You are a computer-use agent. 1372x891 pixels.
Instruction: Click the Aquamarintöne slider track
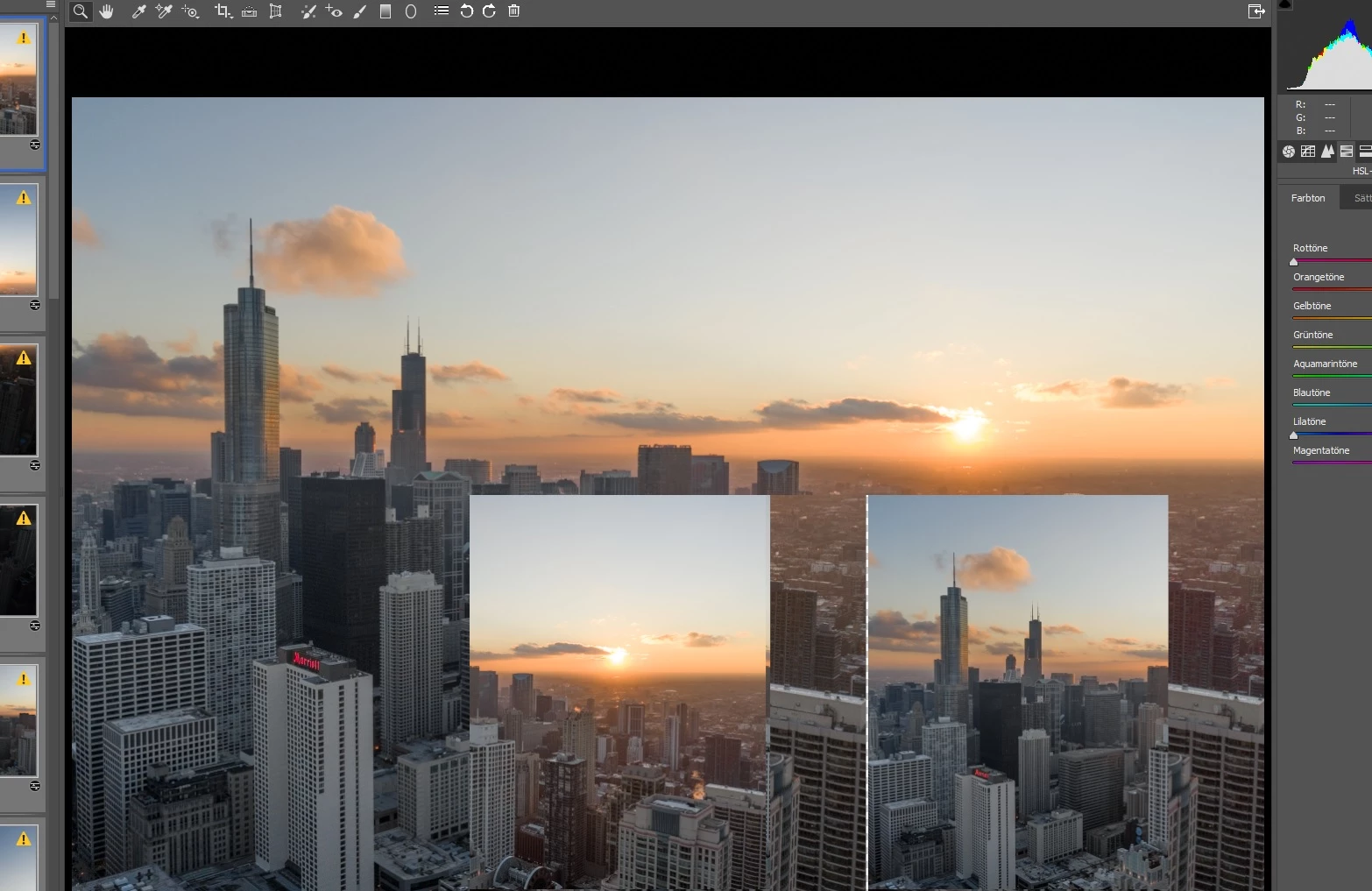click(x=1332, y=376)
